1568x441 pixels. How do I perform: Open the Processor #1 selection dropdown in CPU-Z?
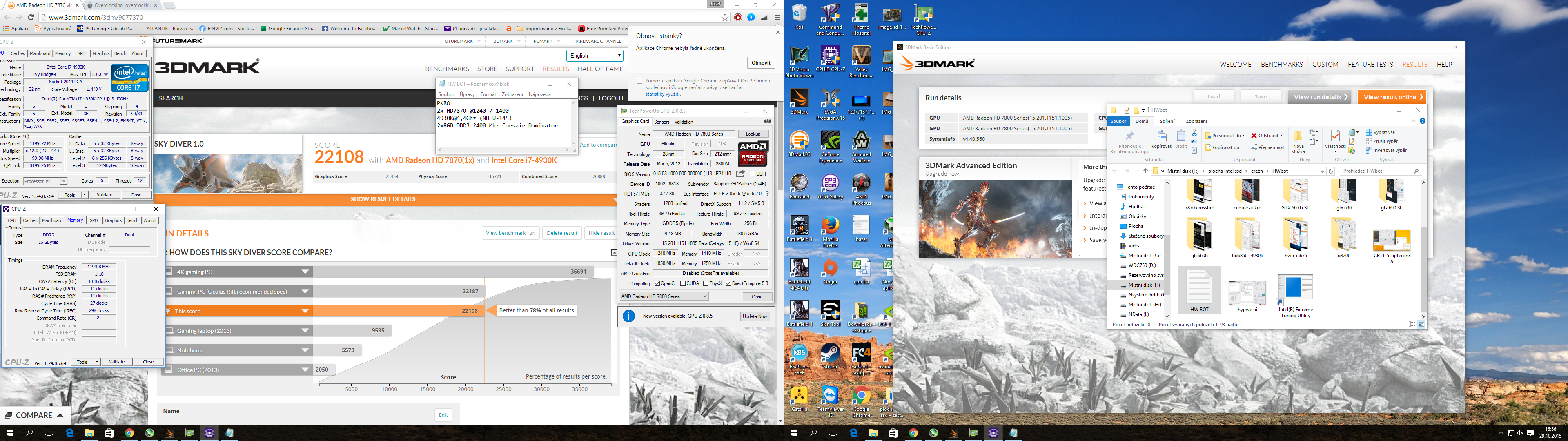45,181
